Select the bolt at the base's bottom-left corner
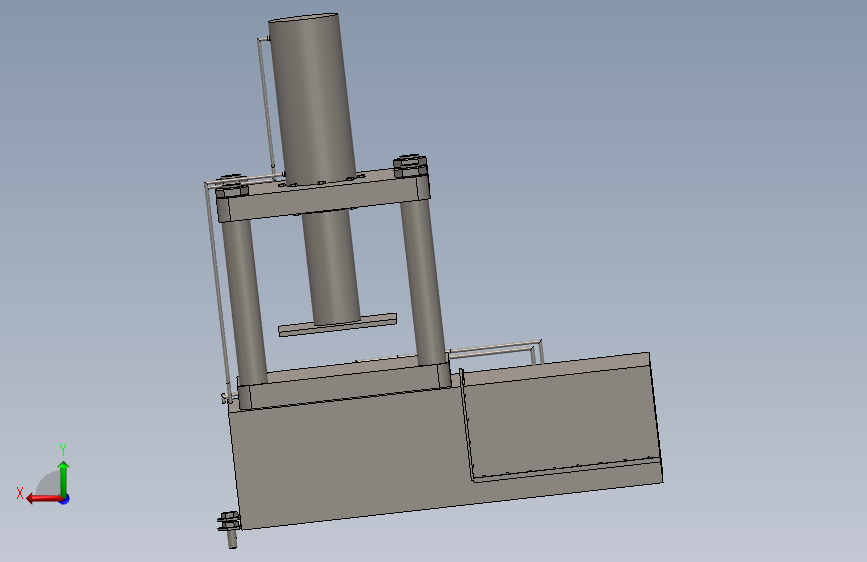 pyautogui.click(x=229, y=528)
